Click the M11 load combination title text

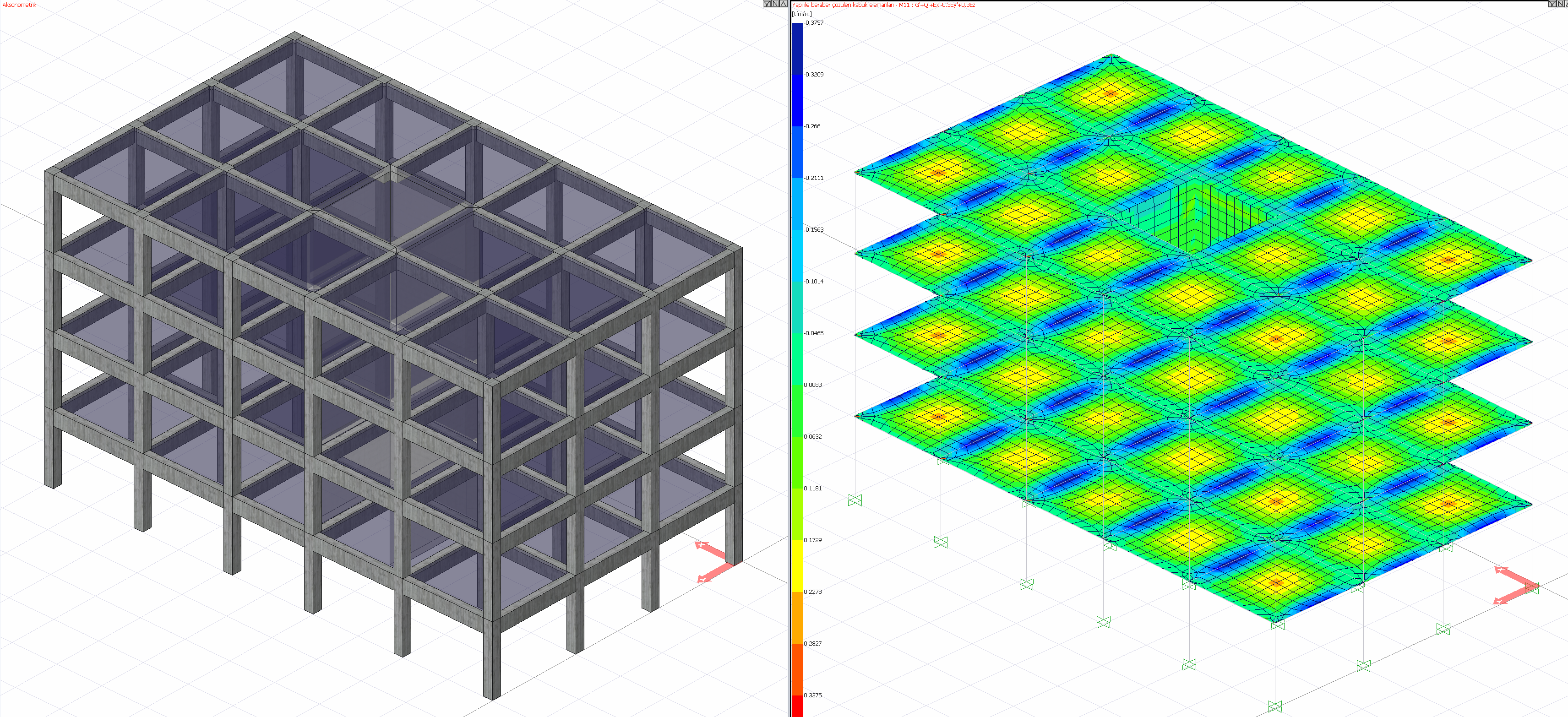[883, 5]
